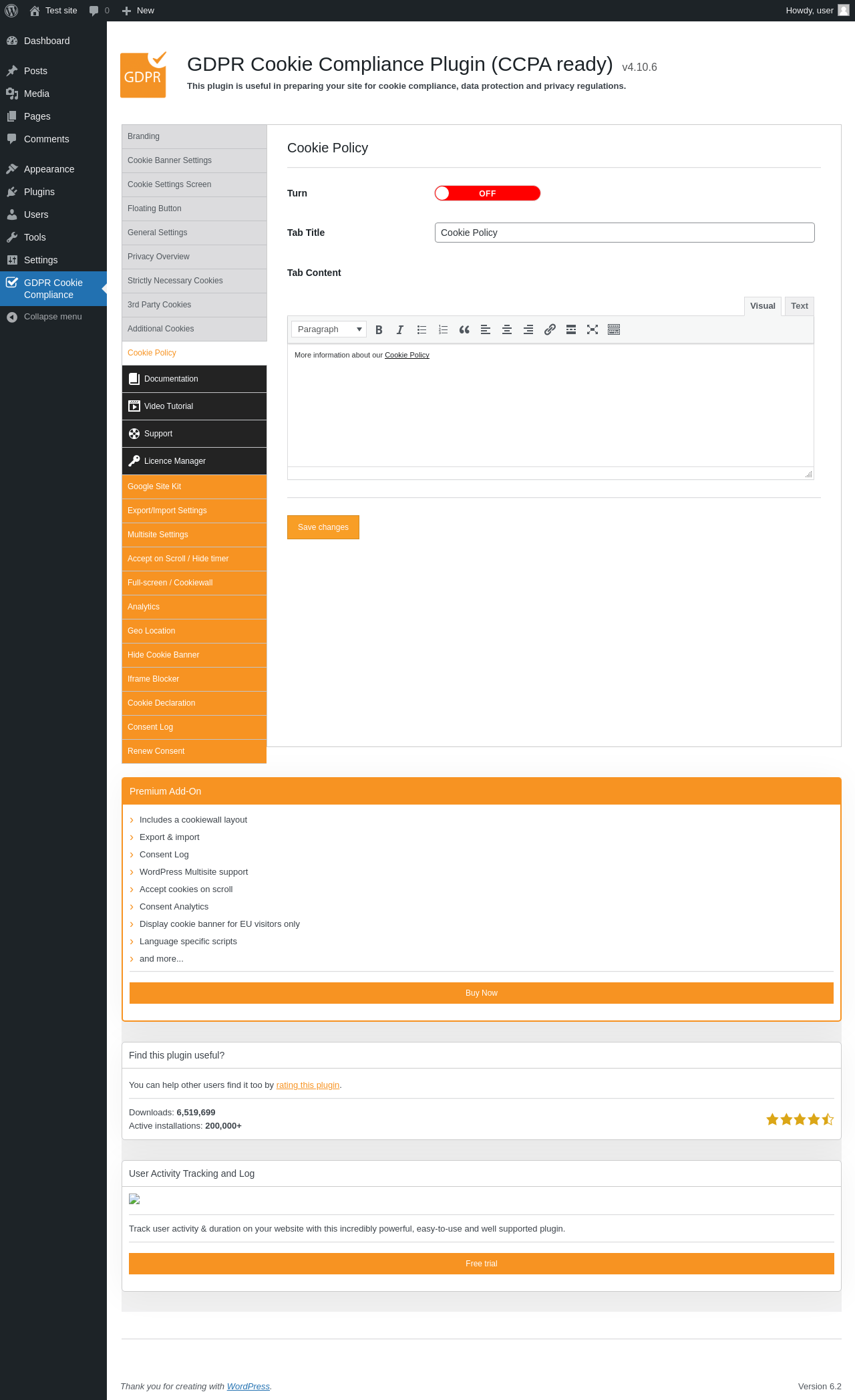Viewport: 855px width, 1400px height.
Task: Focus the Tab Title input field
Action: [x=625, y=233]
